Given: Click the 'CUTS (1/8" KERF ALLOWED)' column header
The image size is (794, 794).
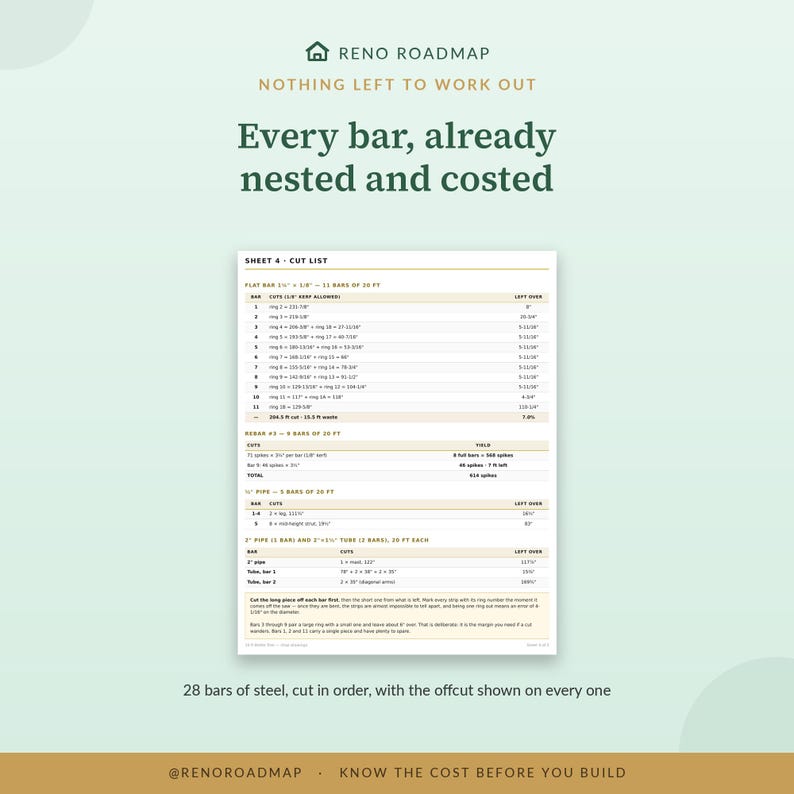Looking at the screenshot, I should click(x=304, y=297).
